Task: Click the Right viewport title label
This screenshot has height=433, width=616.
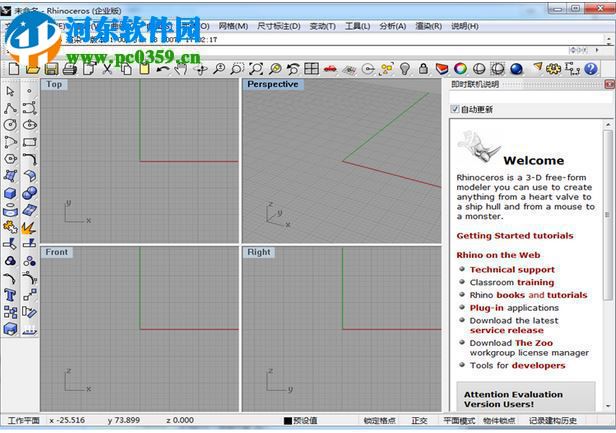Action: (258, 252)
